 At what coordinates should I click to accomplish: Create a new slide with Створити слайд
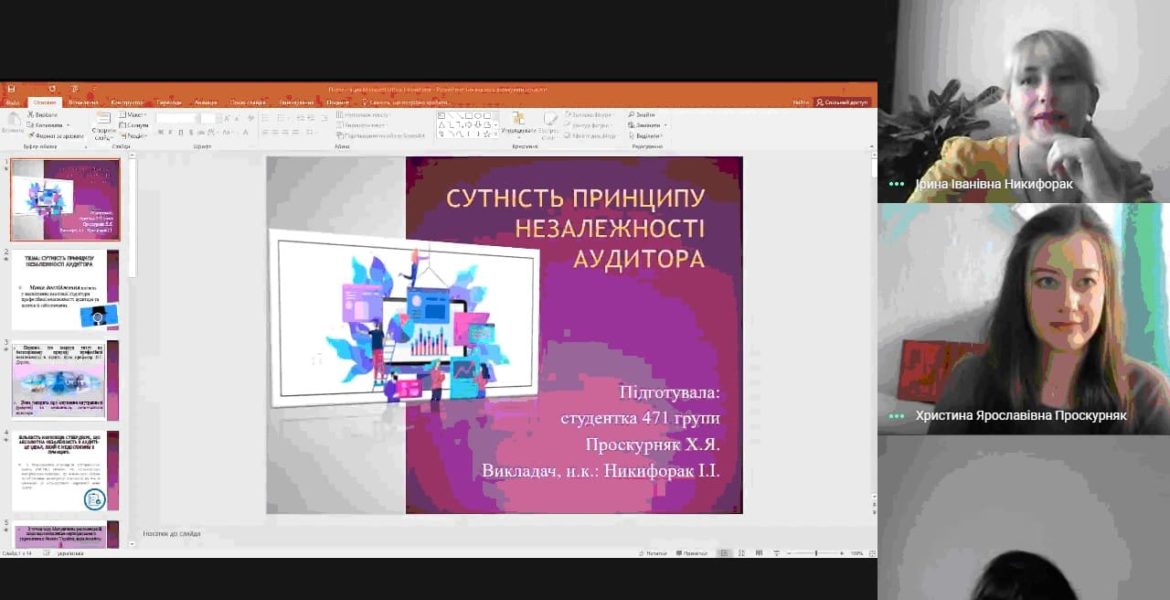pos(104,125)
